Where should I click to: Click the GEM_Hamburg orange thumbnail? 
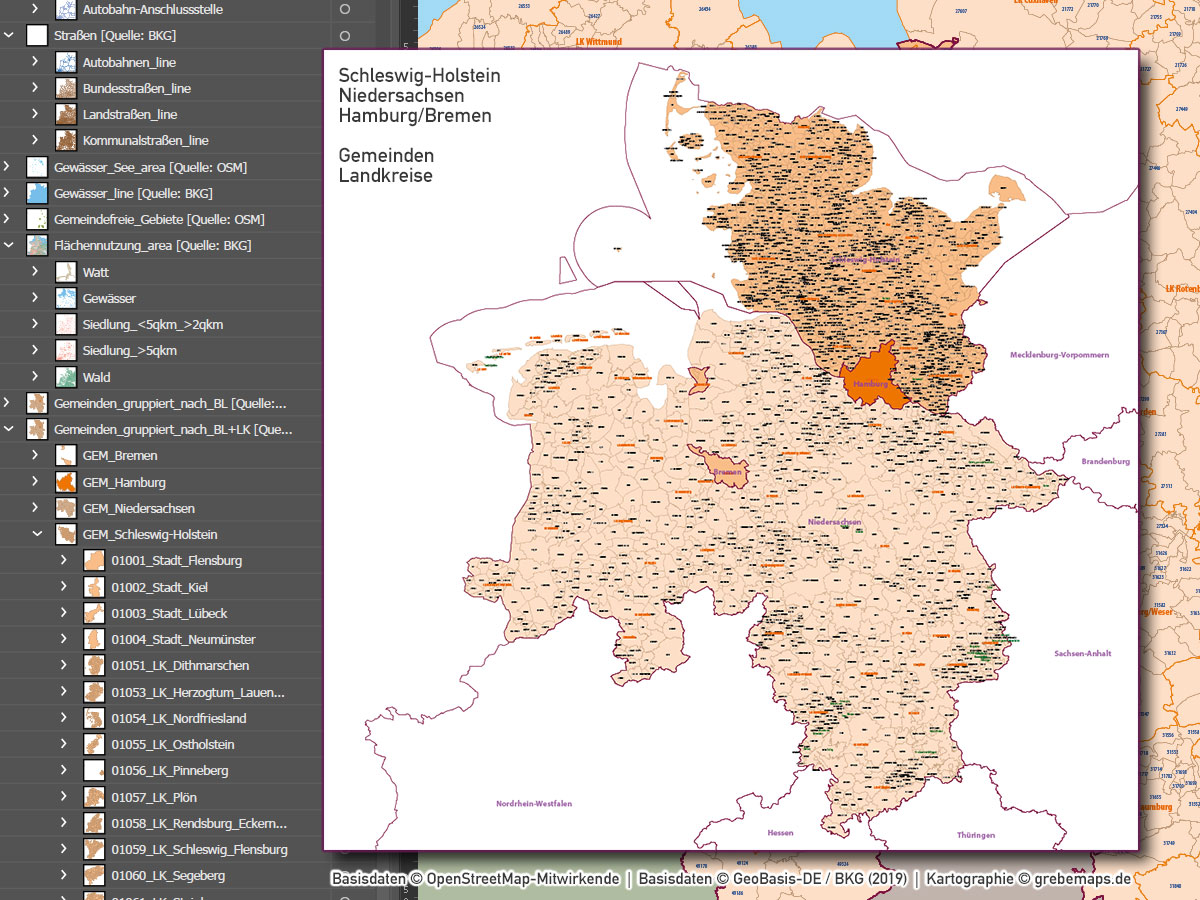65,482
